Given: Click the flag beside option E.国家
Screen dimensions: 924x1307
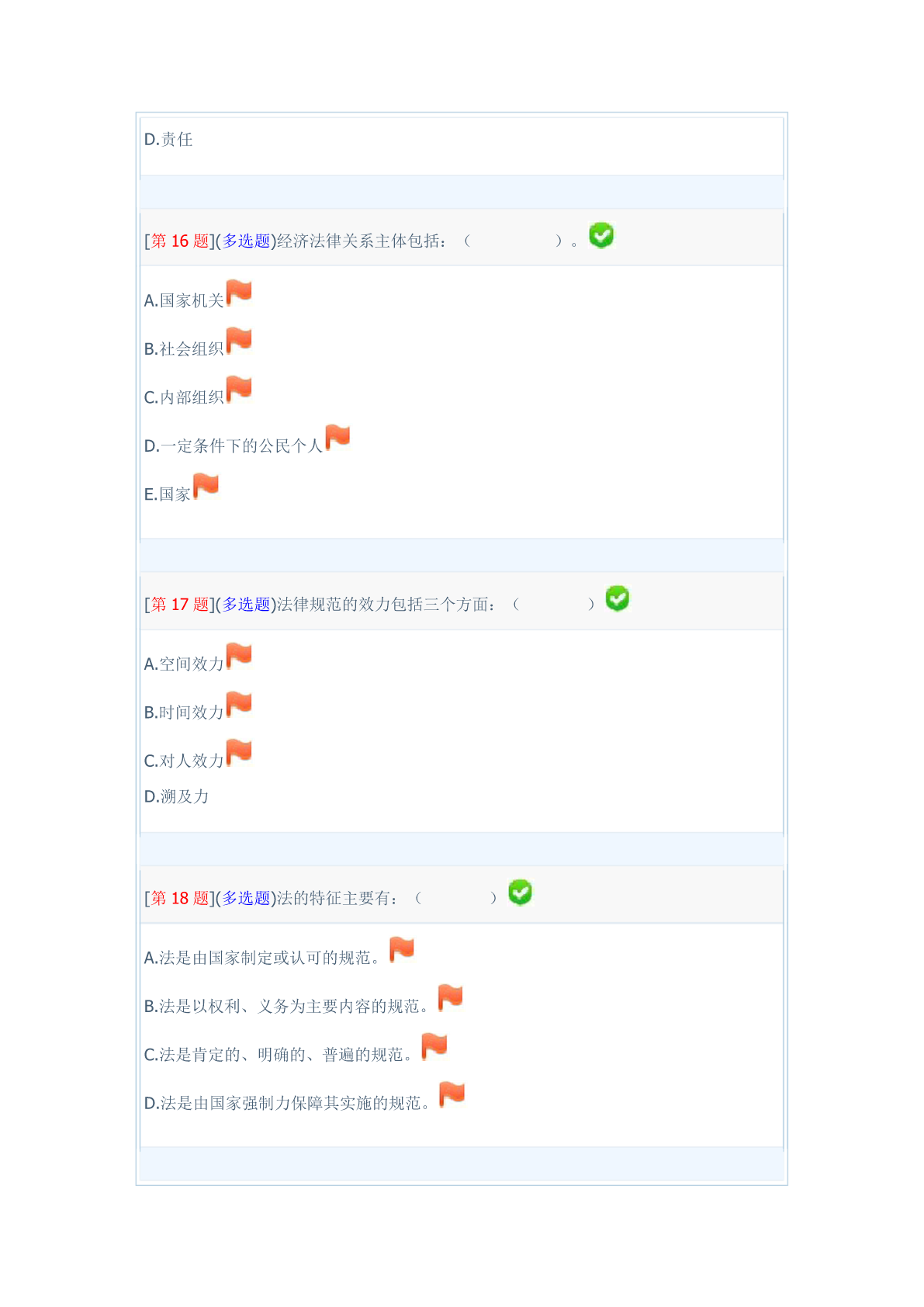Looking at the screenshot, I should click(206, 486).
